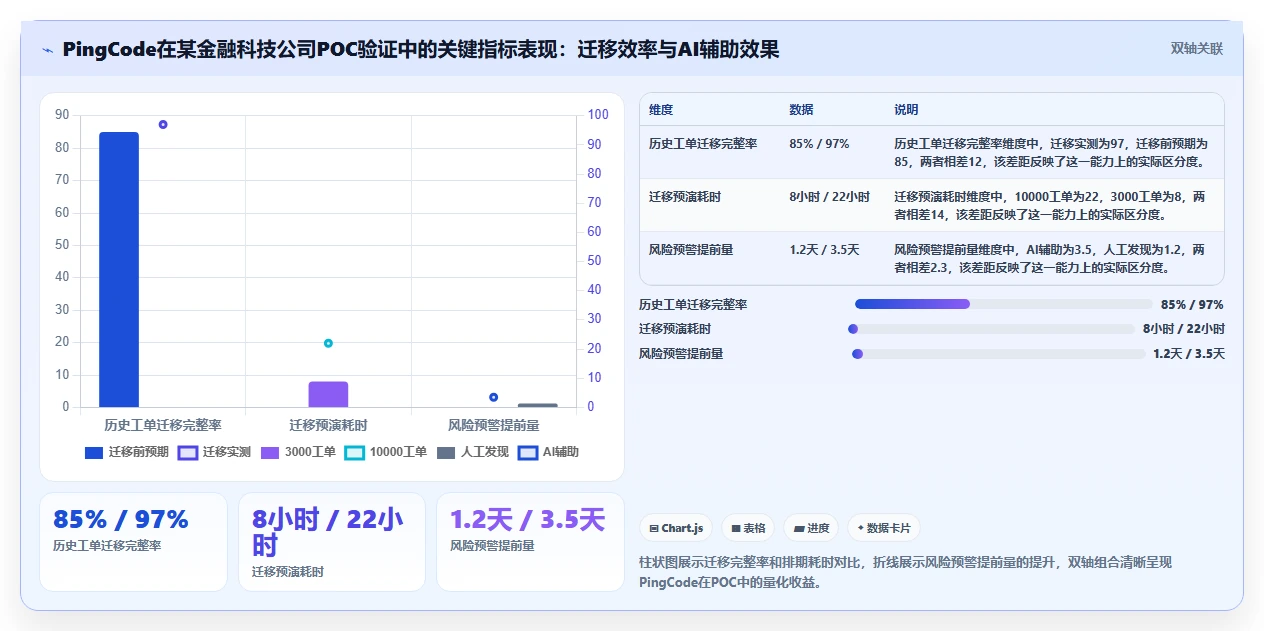Click the lightning icon beside the PingCode title
The width and height of the screenshot is (1264, 631).
click(47, 50)
